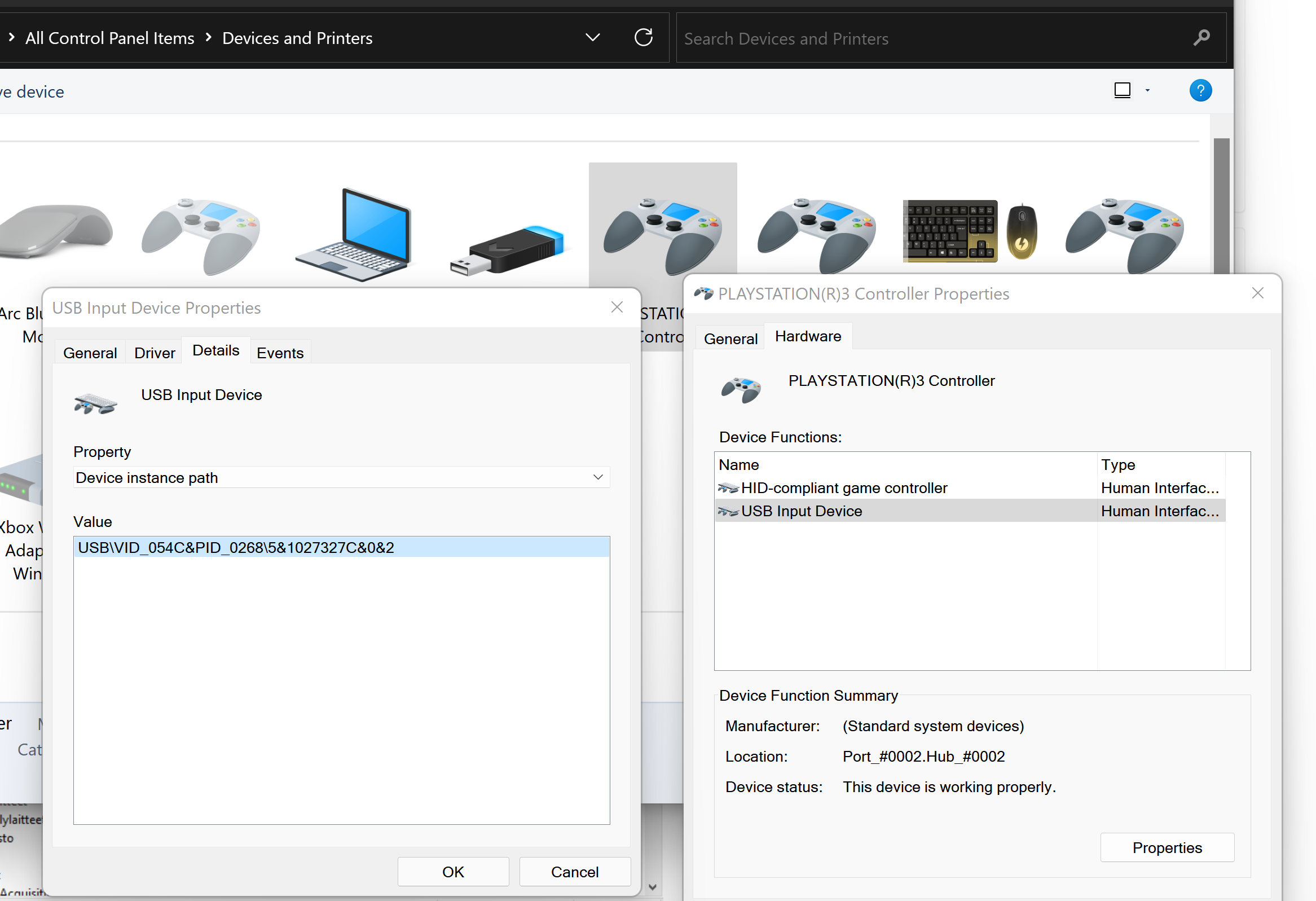Click Properties button in Hardware tab

click(1167, 847)
